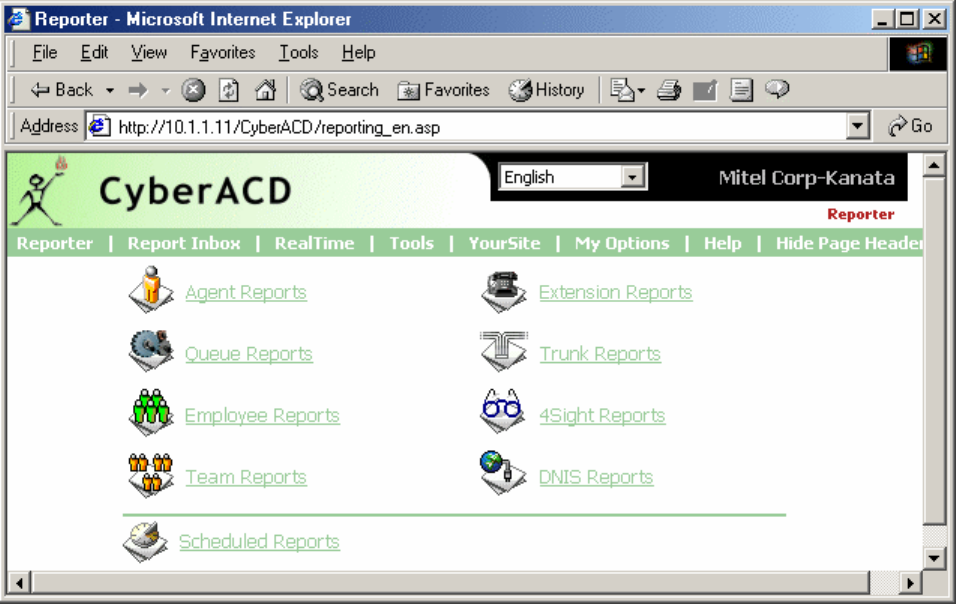Click the Trunk Reports T-shaped icon
The height and width of the screenshot is (604, 956).
coord(504,350)
